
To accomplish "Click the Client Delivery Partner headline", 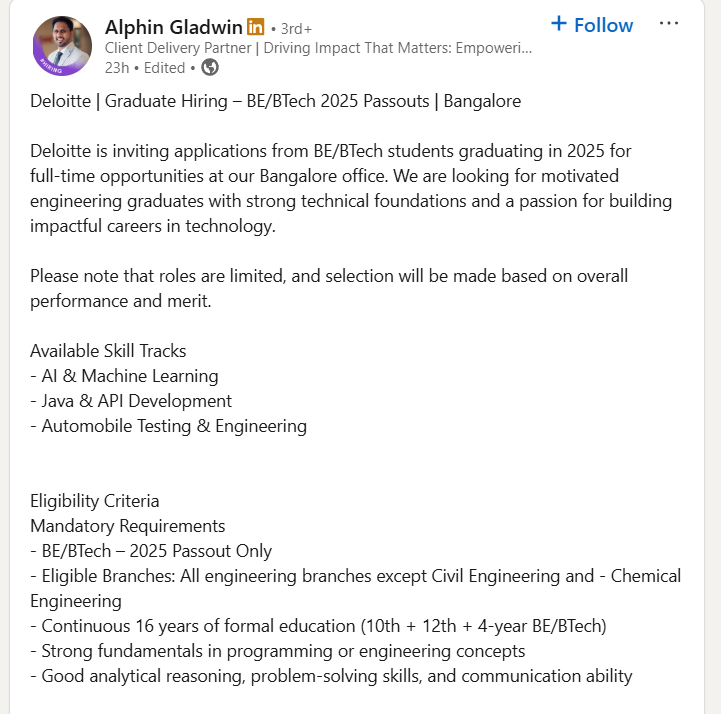I will pos(318,48).
